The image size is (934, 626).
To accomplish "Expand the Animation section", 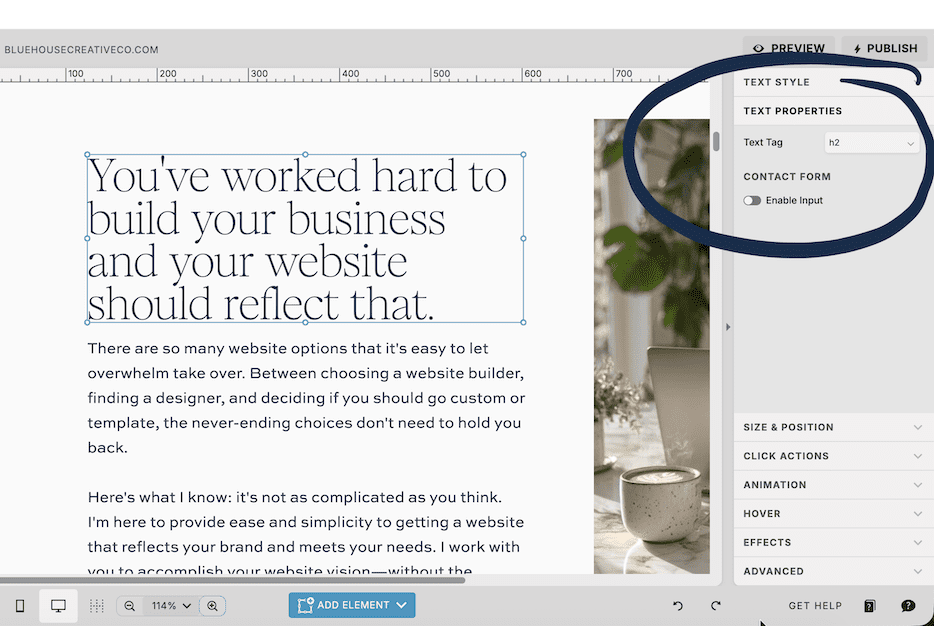I will (832, 485).
